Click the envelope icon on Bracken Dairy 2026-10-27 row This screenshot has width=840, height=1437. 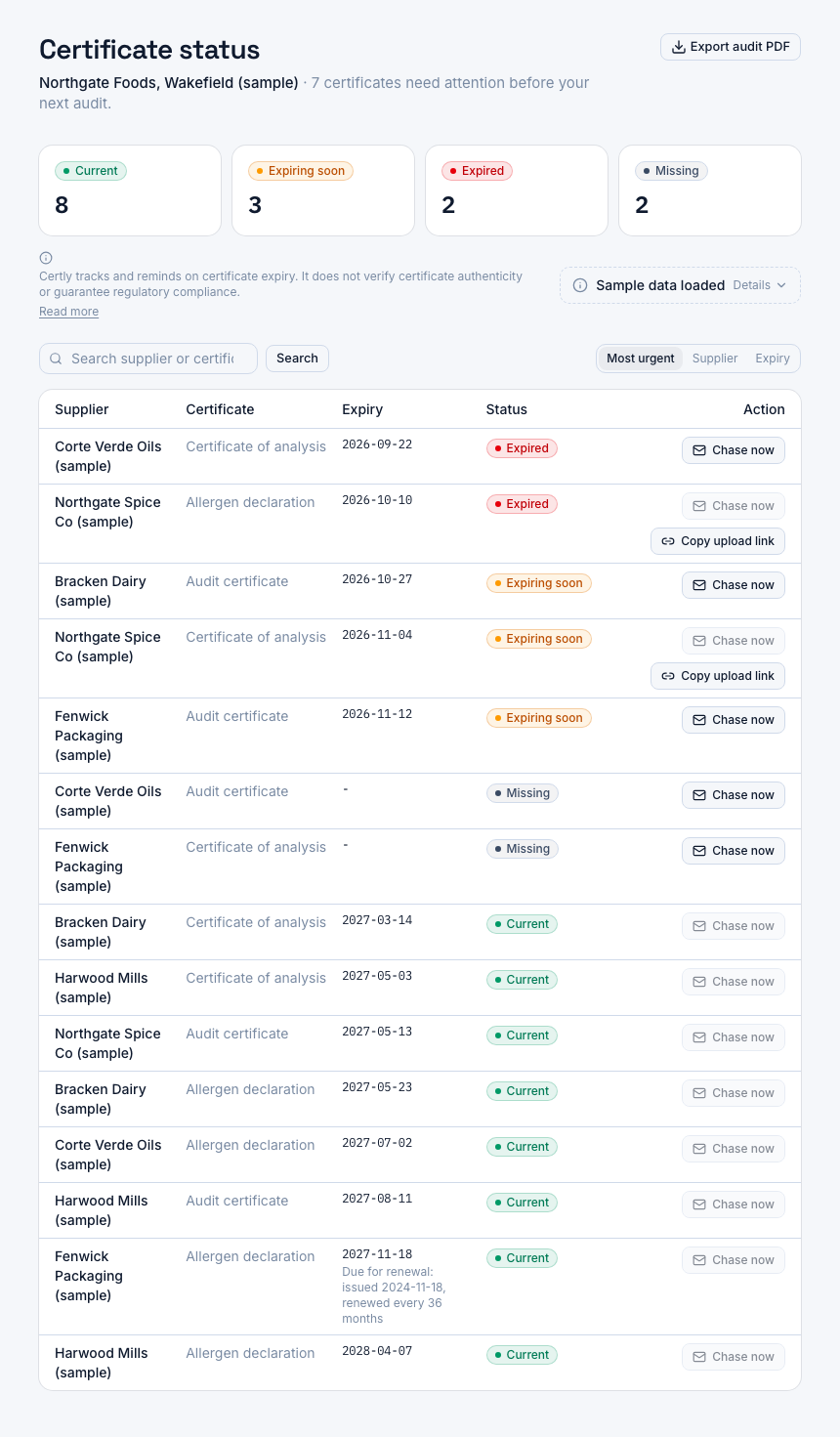[699, 585]
